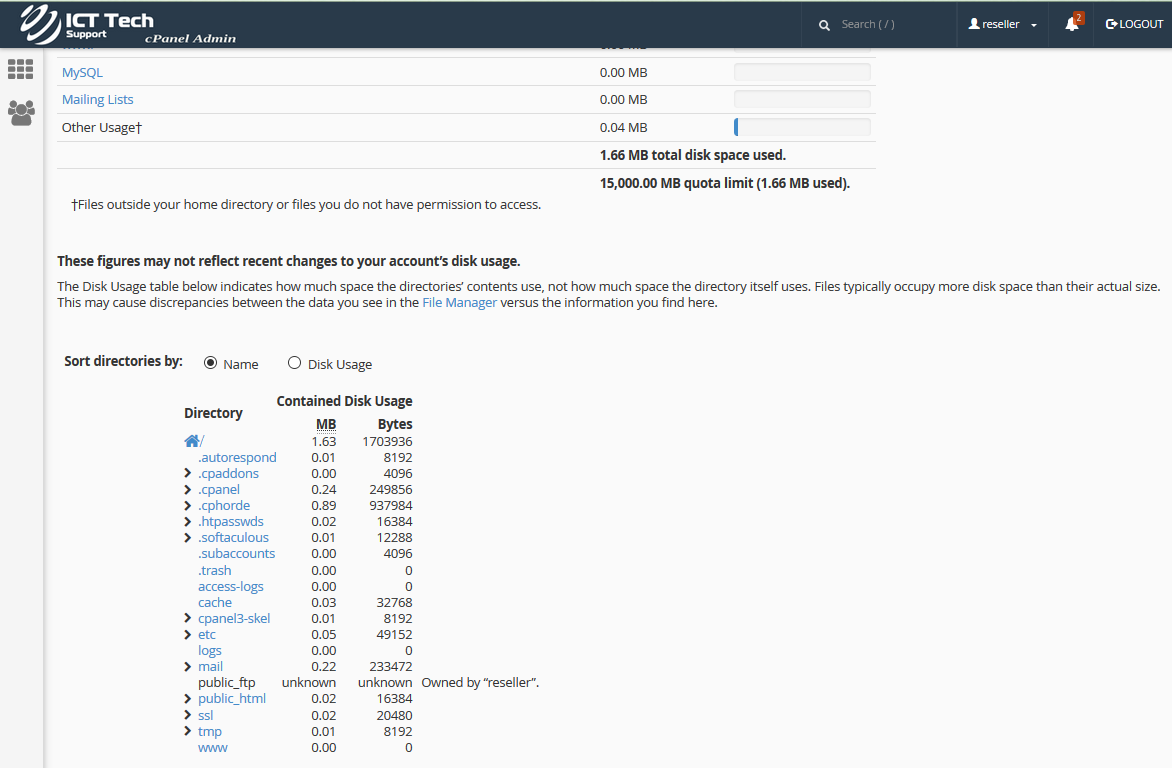1172x768 pixels.
Task: Log out using the LOGOUT button
Action: point(1134,24)
